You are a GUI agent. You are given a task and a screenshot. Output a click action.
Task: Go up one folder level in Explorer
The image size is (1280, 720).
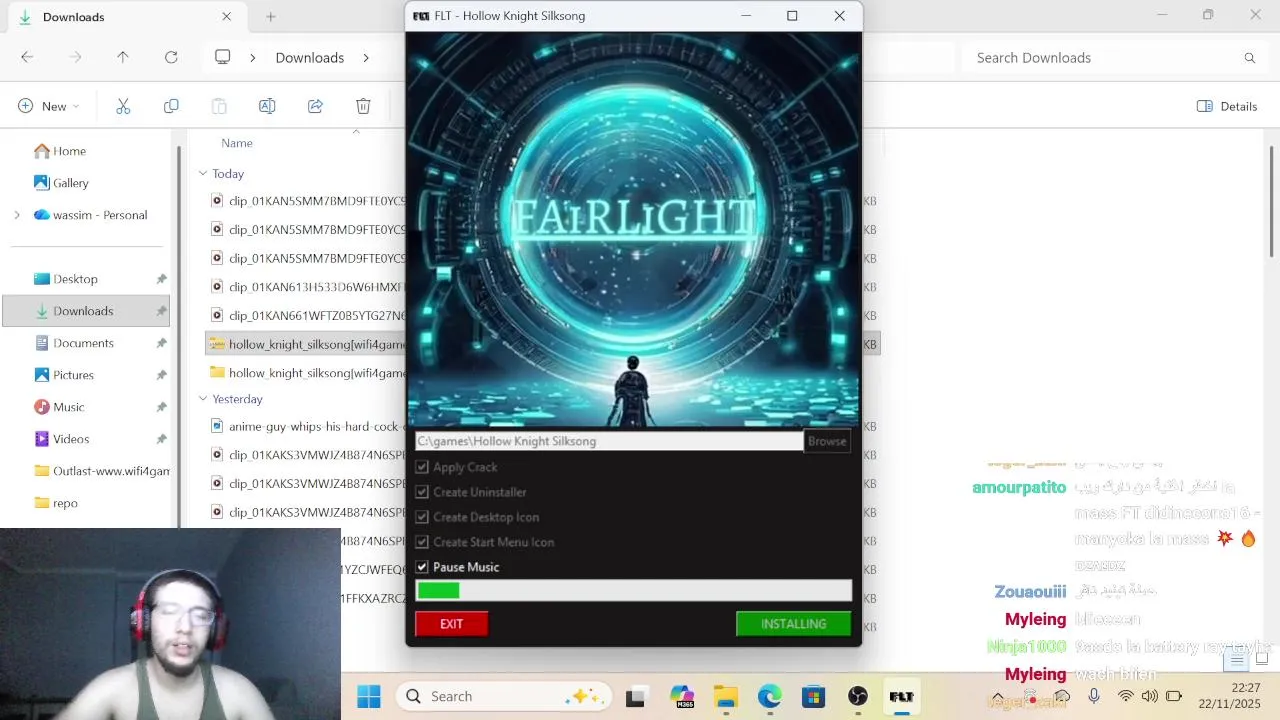[x=123, y=57]
